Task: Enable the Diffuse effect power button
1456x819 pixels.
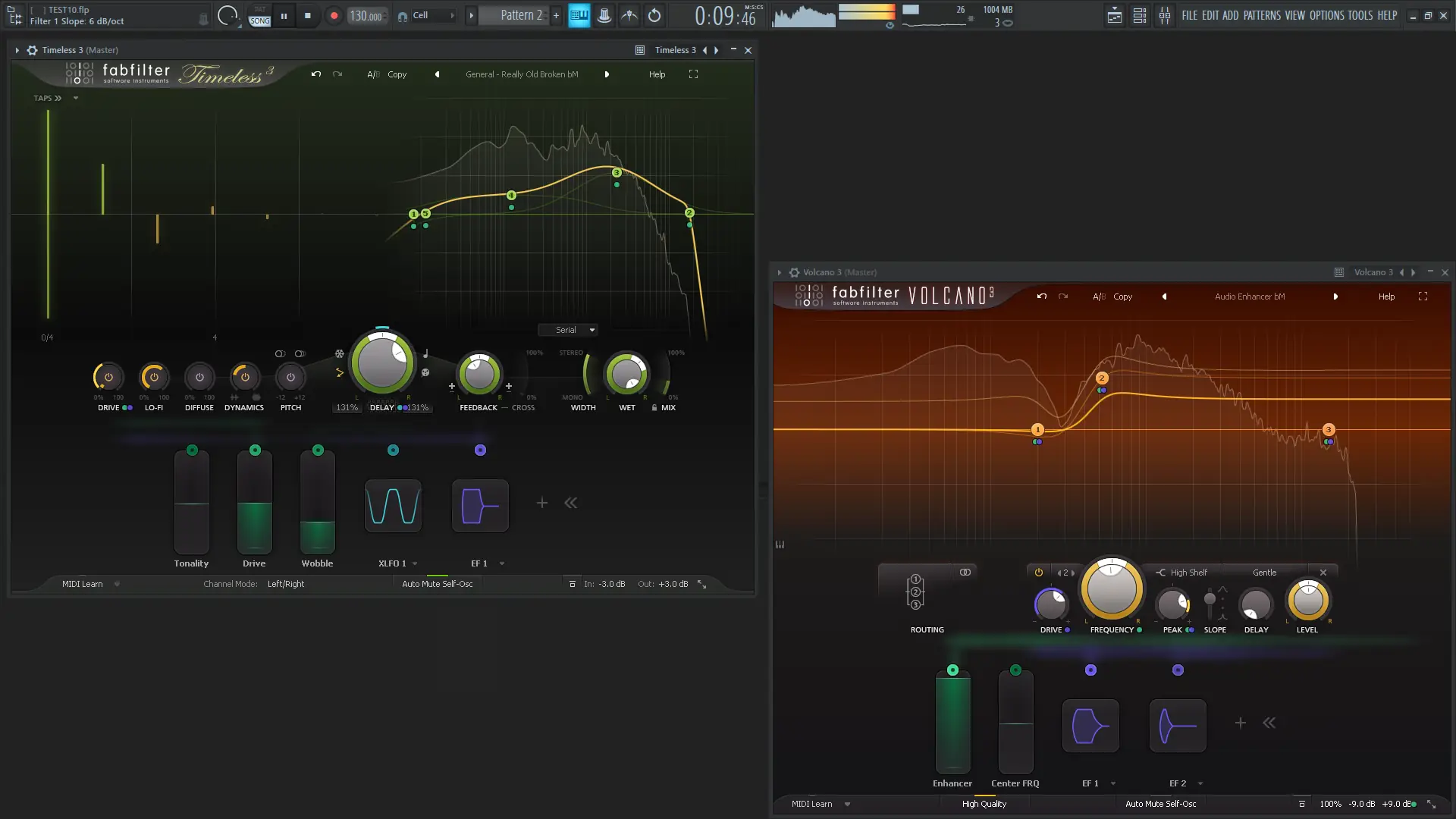Action: coord(199,377)
